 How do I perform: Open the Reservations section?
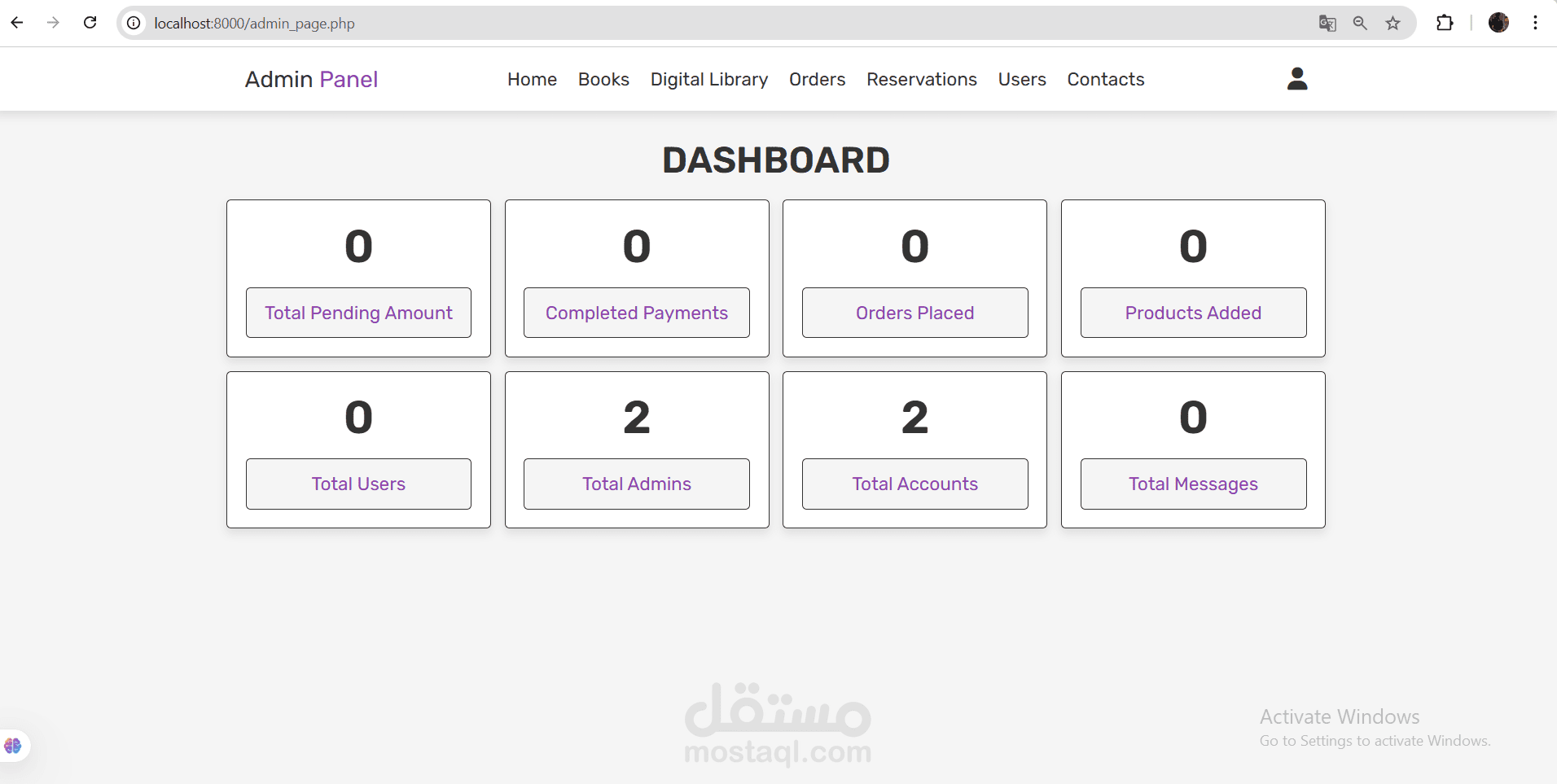pyautogui.click(x=921, y=79)
